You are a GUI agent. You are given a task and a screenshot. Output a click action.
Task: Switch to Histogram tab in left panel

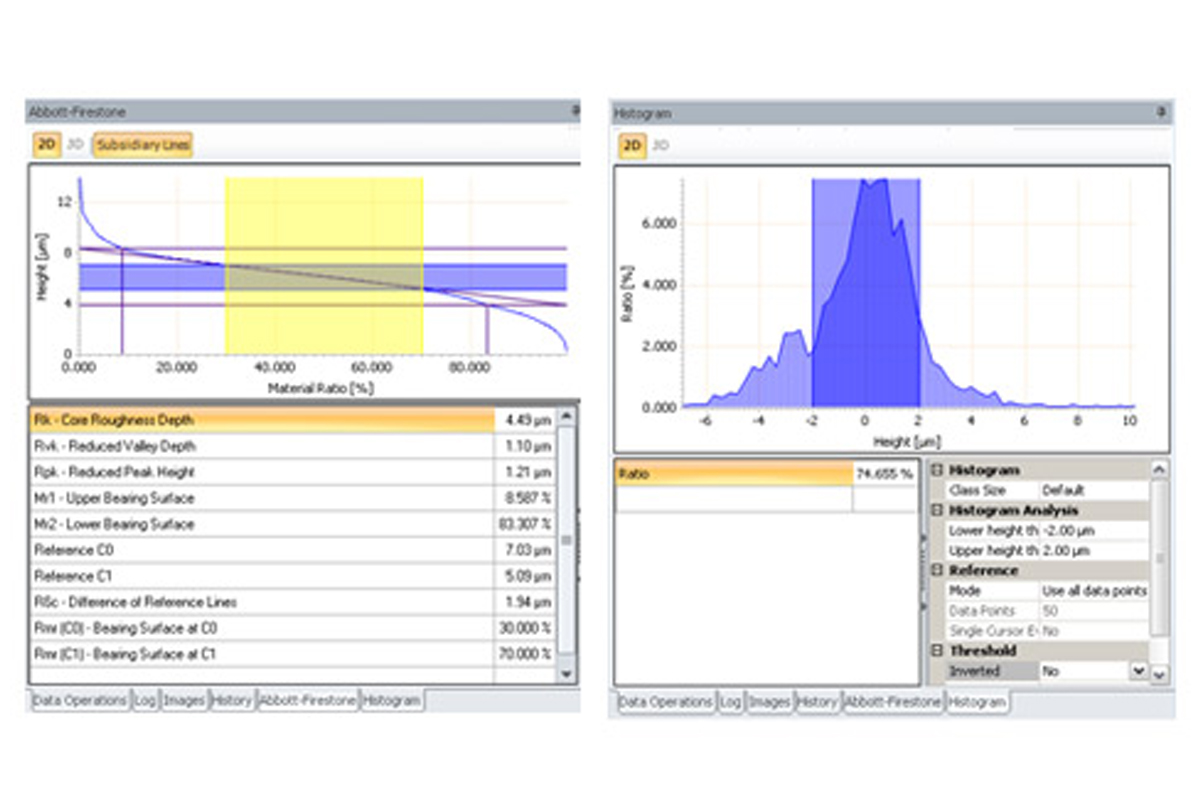(391, 701)
